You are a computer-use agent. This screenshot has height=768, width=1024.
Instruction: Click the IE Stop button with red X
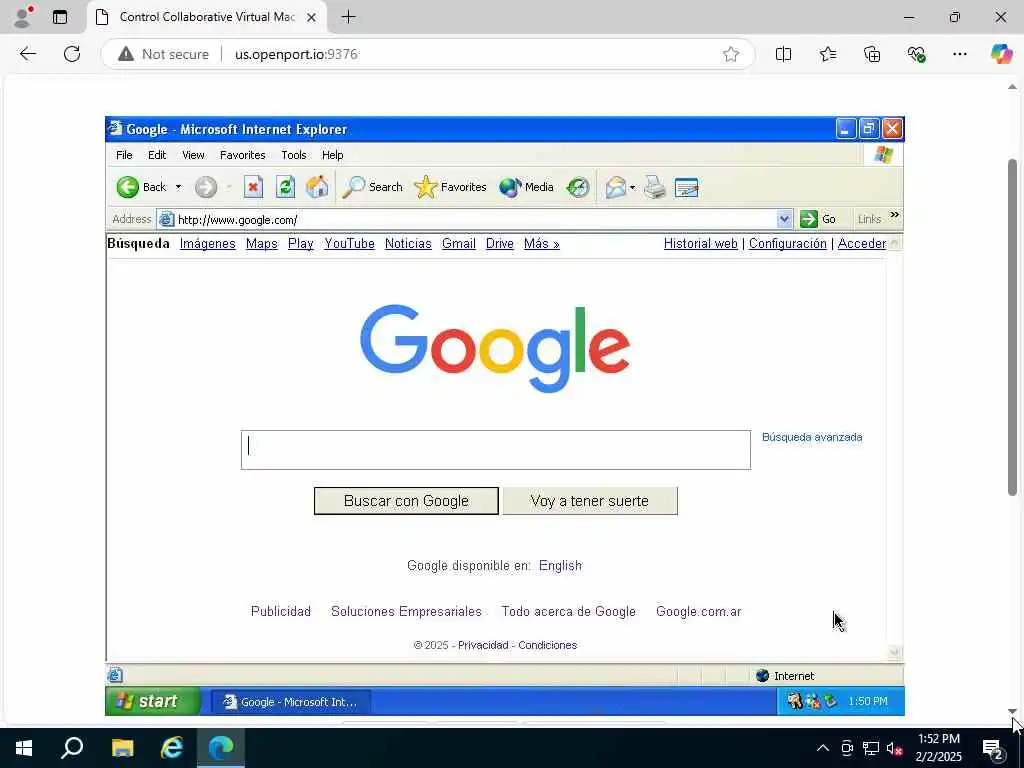coord(253,187)
